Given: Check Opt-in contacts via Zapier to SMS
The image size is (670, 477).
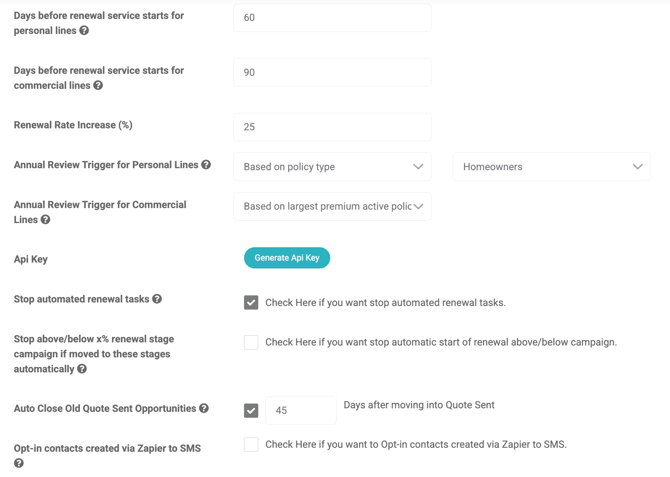Looking at the screenshot, I should (x=251, y=444).
